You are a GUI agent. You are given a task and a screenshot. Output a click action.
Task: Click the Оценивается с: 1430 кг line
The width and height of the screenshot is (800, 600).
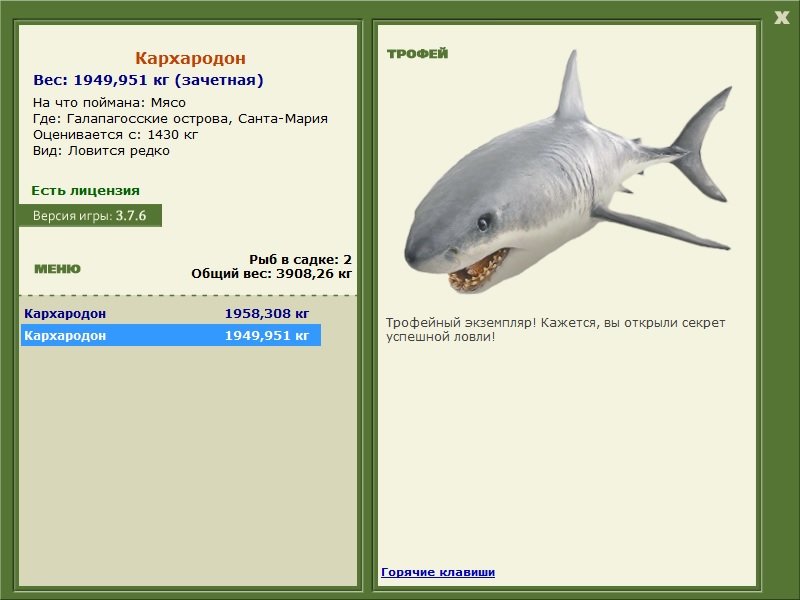pyautogui.click(x=115, y=135)
